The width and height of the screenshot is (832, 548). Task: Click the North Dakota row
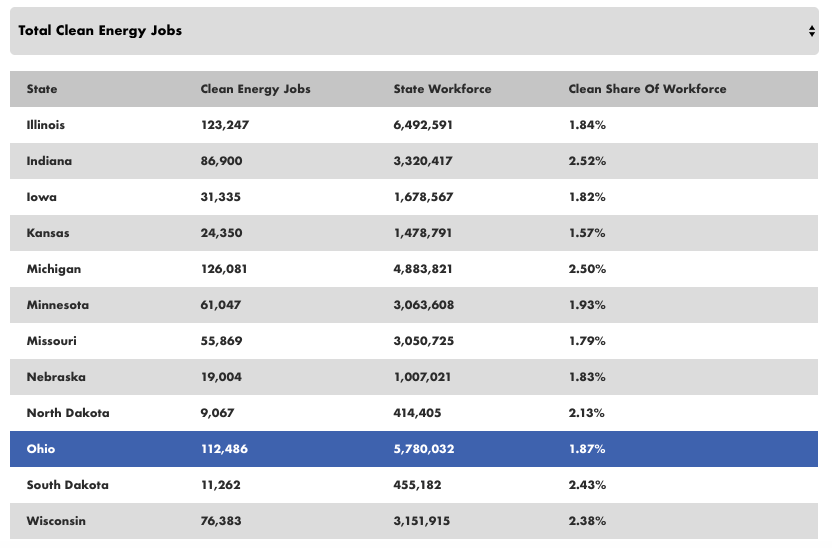click(x=68, y=413)
